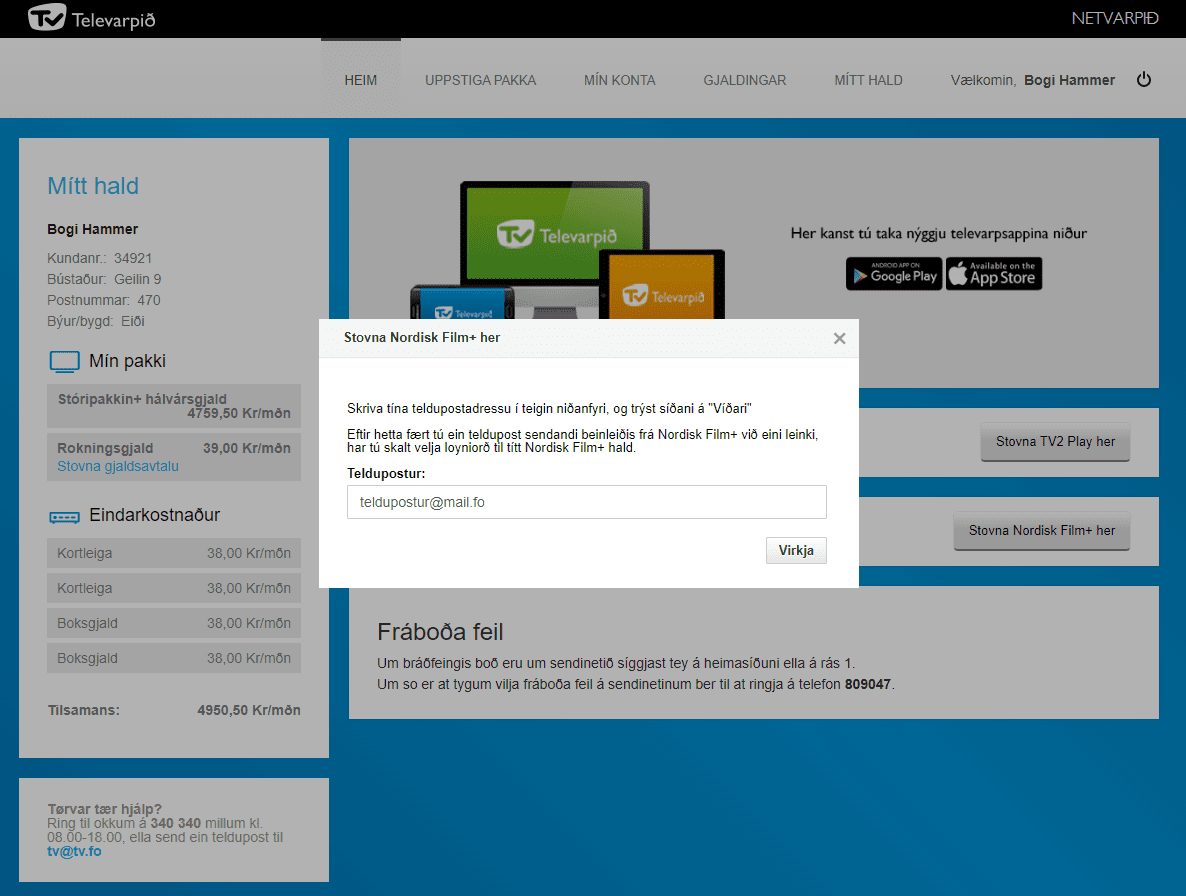Open the Google Play app badge
Screen dimensions: 1186x896
click(894, 274)
